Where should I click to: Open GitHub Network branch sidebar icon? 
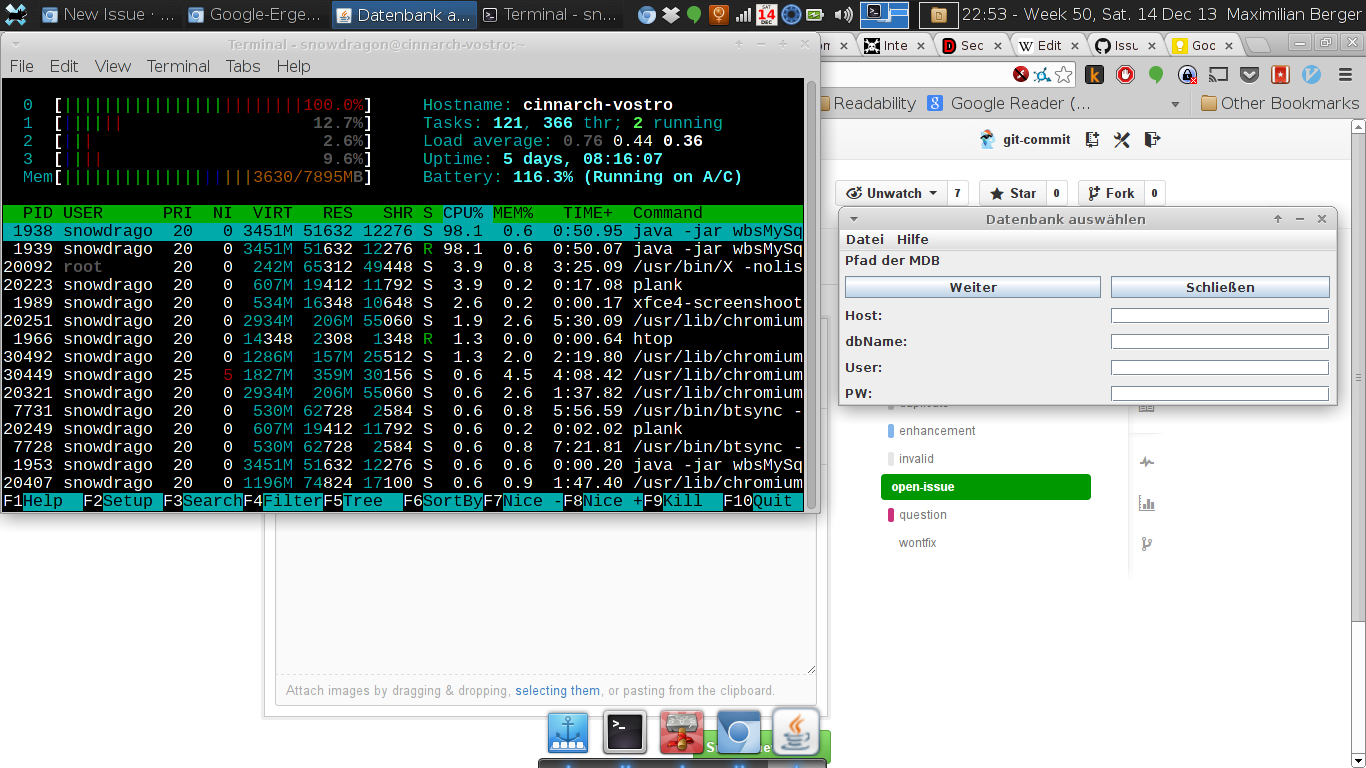tap(1146, 544)
